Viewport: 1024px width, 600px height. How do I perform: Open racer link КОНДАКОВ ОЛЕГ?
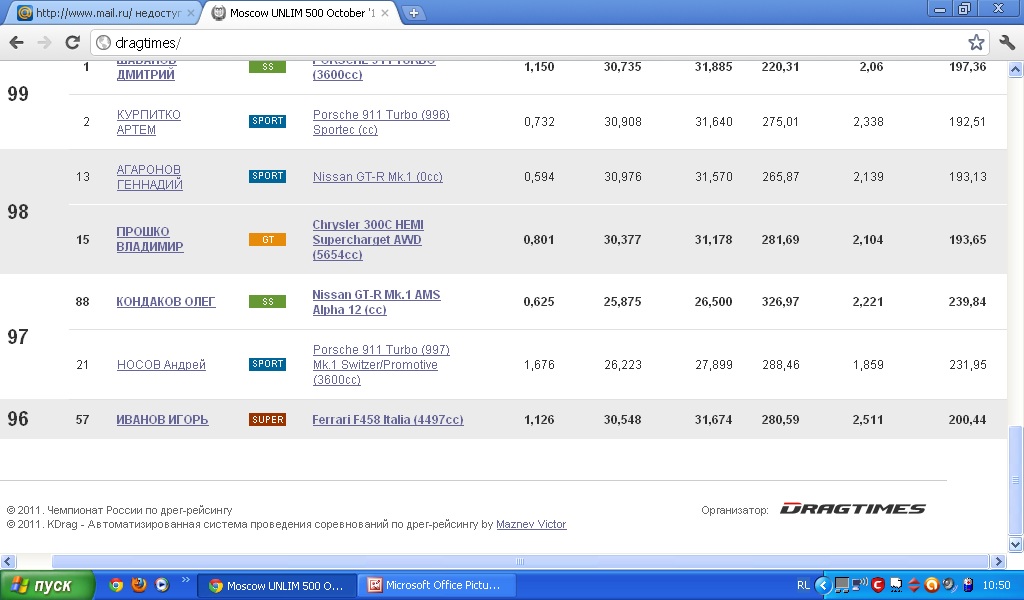(x=166, y=302)
